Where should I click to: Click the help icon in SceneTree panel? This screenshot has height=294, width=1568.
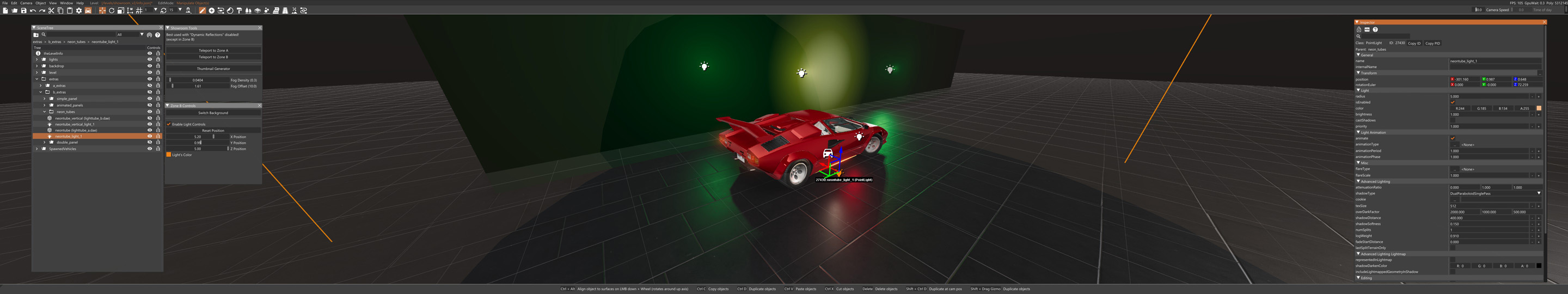[158, 35]
